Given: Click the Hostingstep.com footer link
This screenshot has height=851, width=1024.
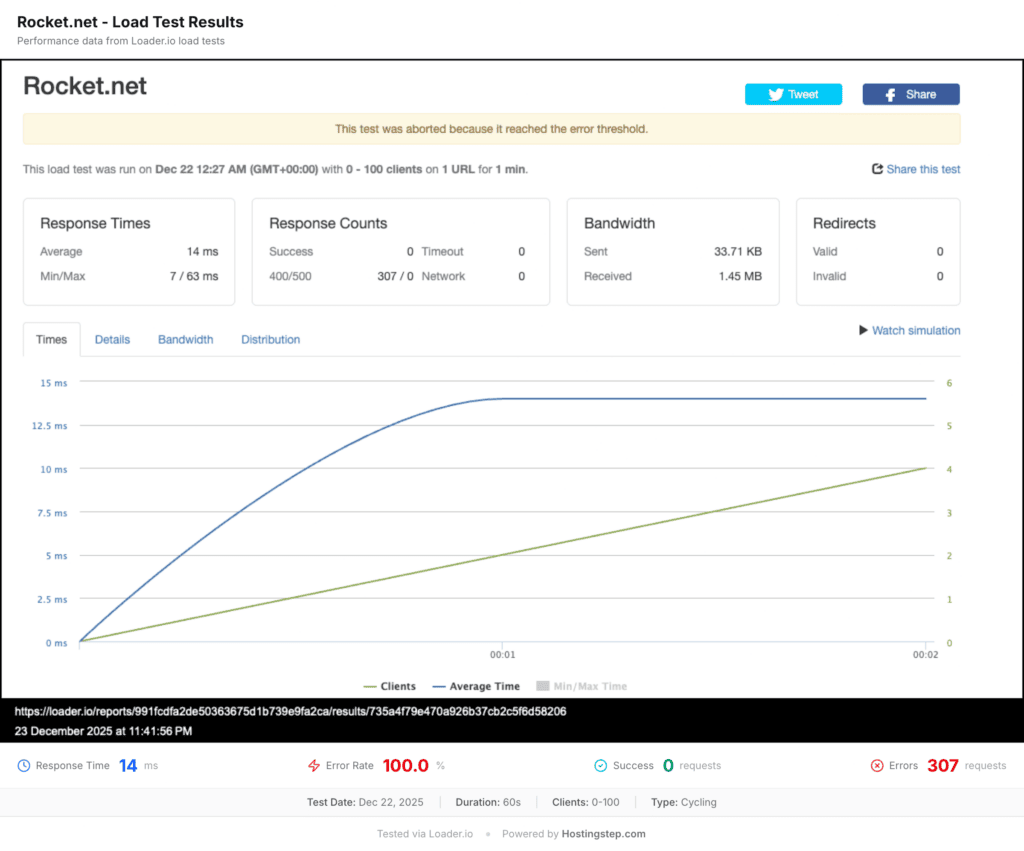Looking at the screenshot, I should tap(602, 833).
